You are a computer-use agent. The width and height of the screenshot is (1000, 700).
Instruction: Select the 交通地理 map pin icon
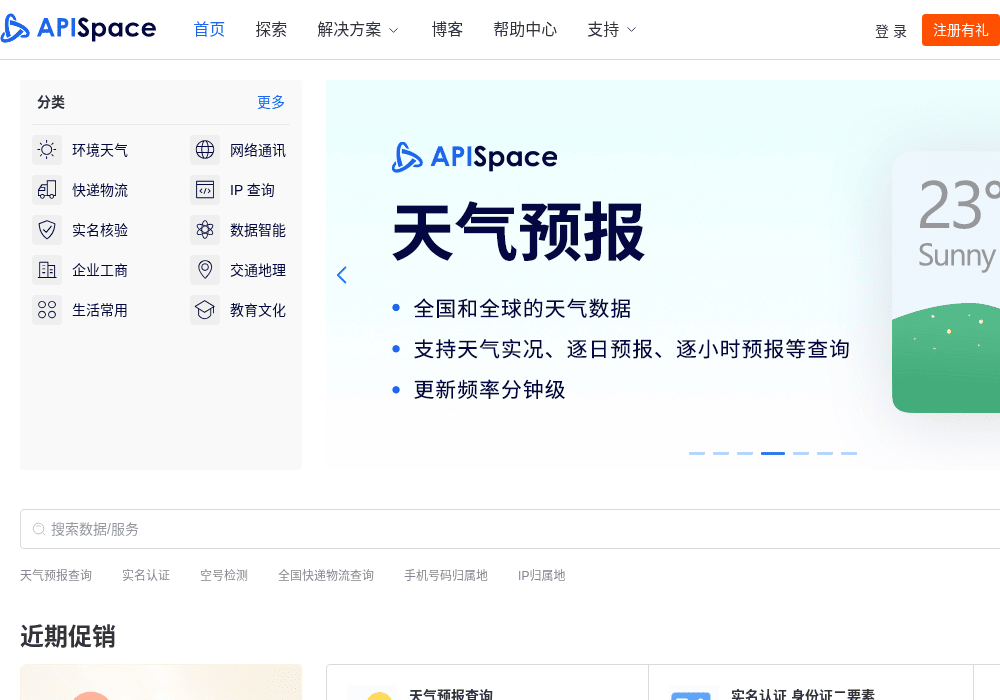(x=205, y=270)
